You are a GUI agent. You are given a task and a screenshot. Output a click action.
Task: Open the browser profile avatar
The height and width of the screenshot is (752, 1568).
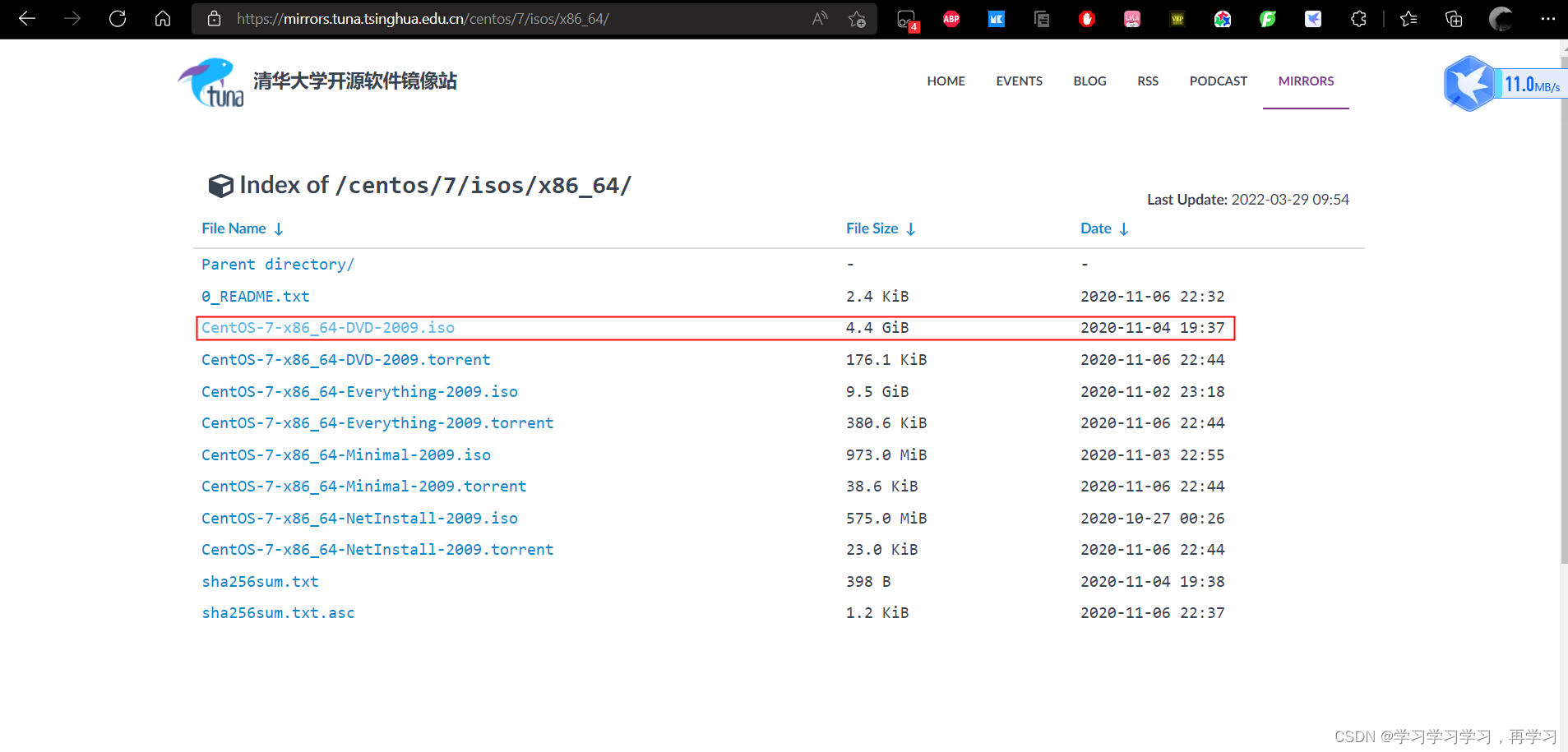[x=1501, y=19]
